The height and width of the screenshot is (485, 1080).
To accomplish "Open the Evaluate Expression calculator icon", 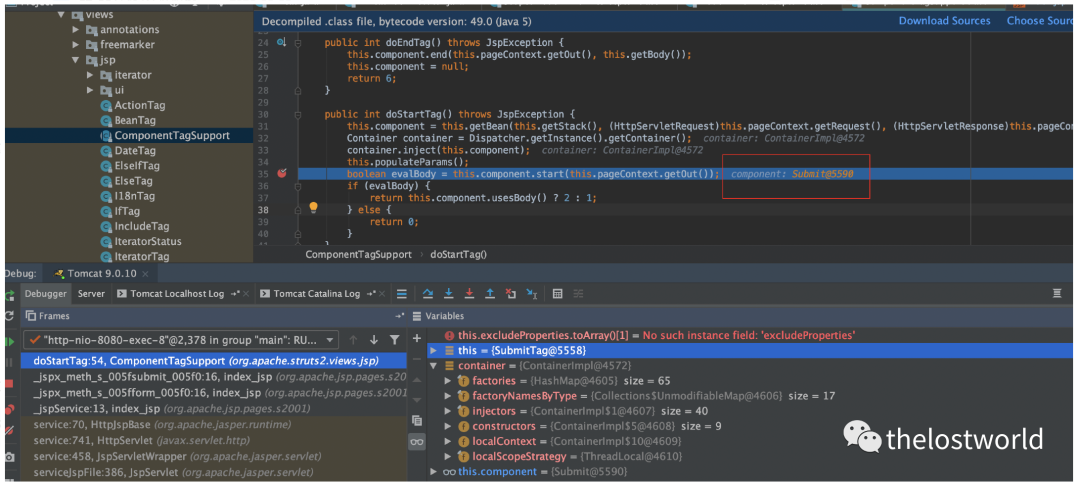I will (x=557, y=294).
